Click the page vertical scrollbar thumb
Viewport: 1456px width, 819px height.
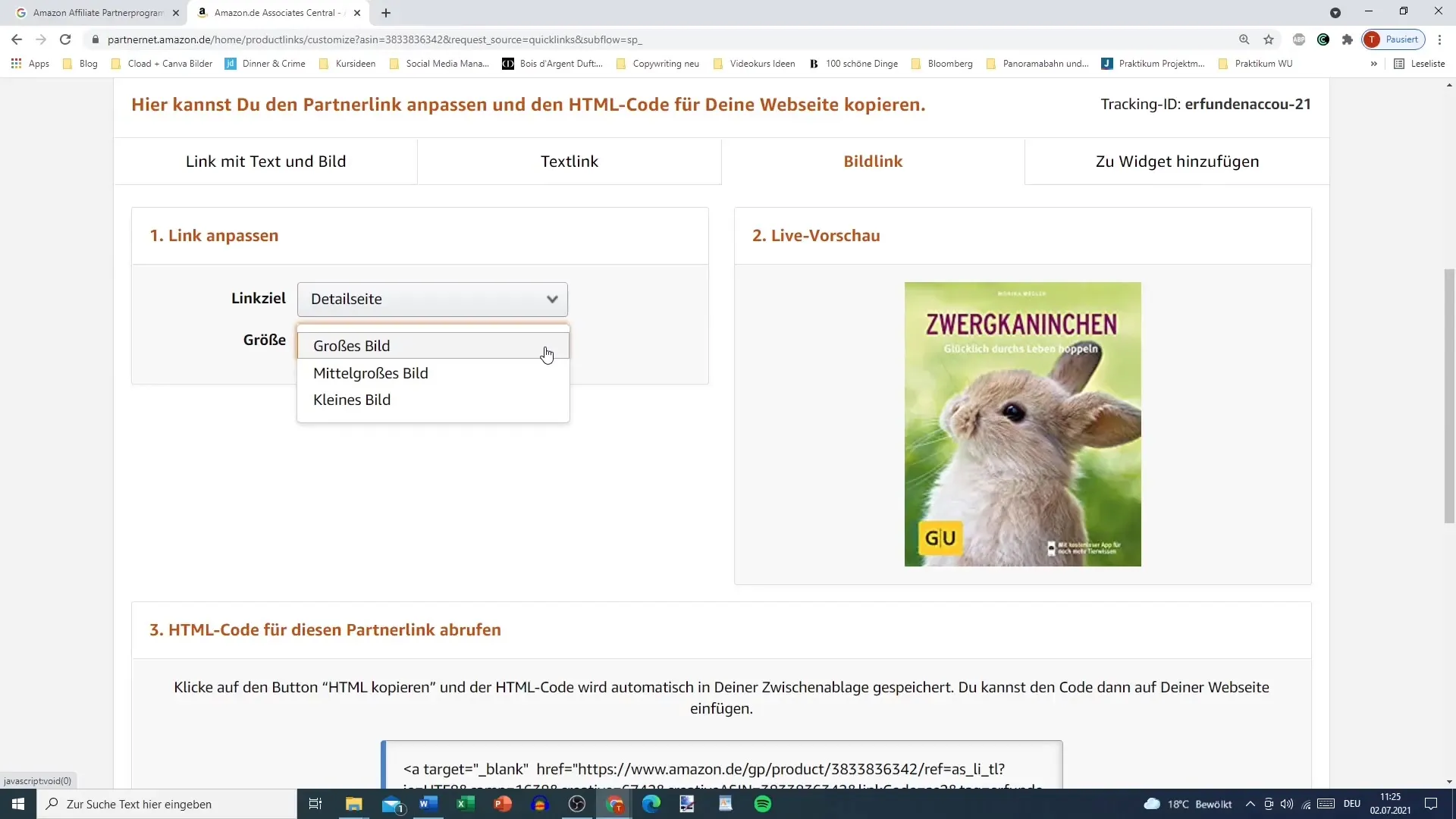1449,396
